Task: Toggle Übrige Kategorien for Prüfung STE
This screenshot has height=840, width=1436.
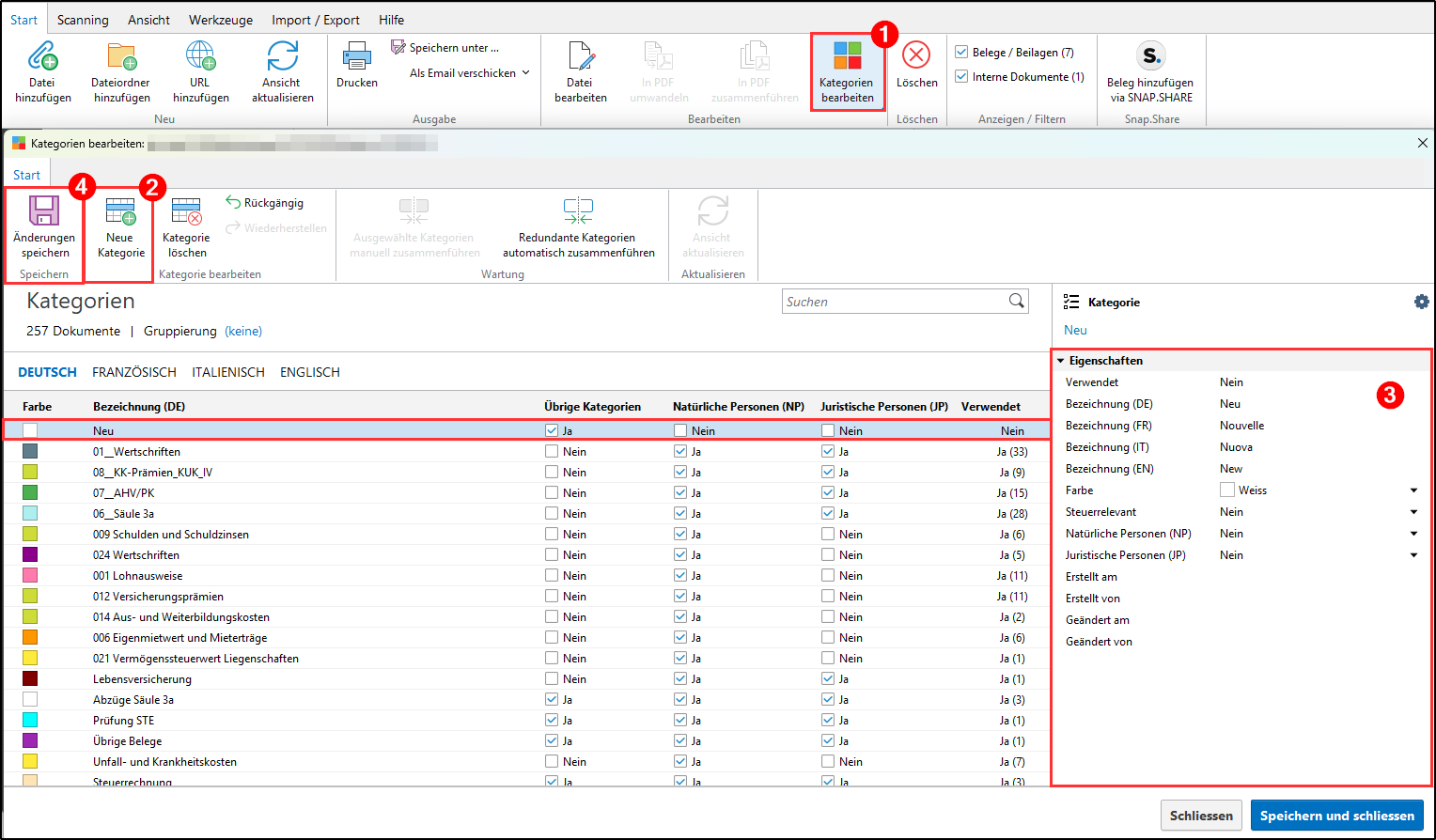Action: [552, 720]
